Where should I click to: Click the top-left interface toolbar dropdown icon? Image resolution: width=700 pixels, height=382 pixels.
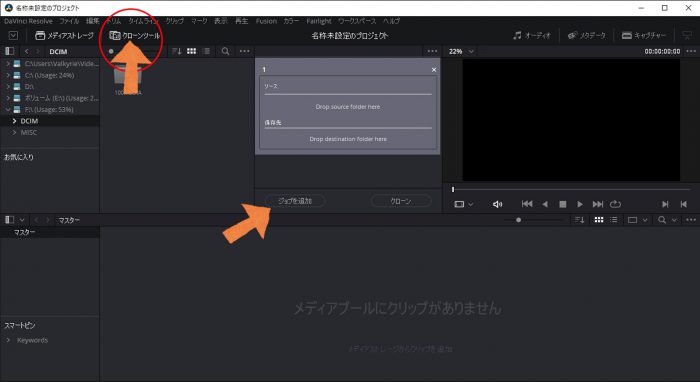[13, 35]
